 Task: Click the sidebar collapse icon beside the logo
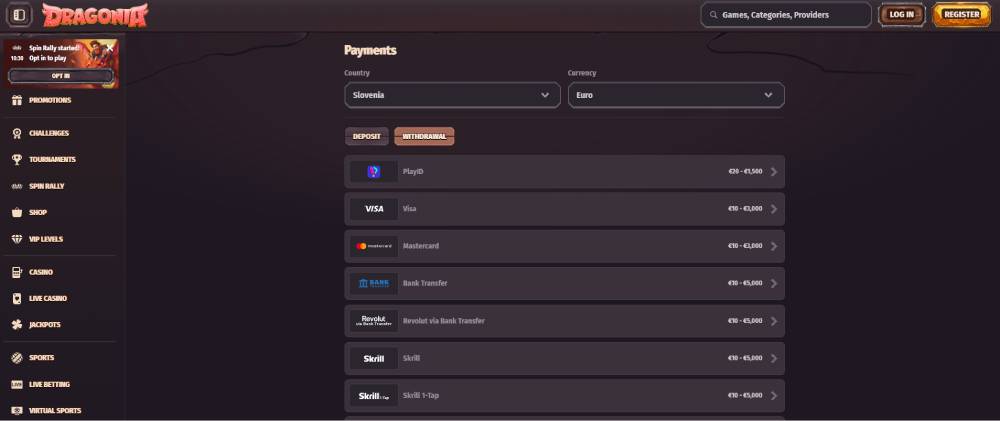(21, 15)
